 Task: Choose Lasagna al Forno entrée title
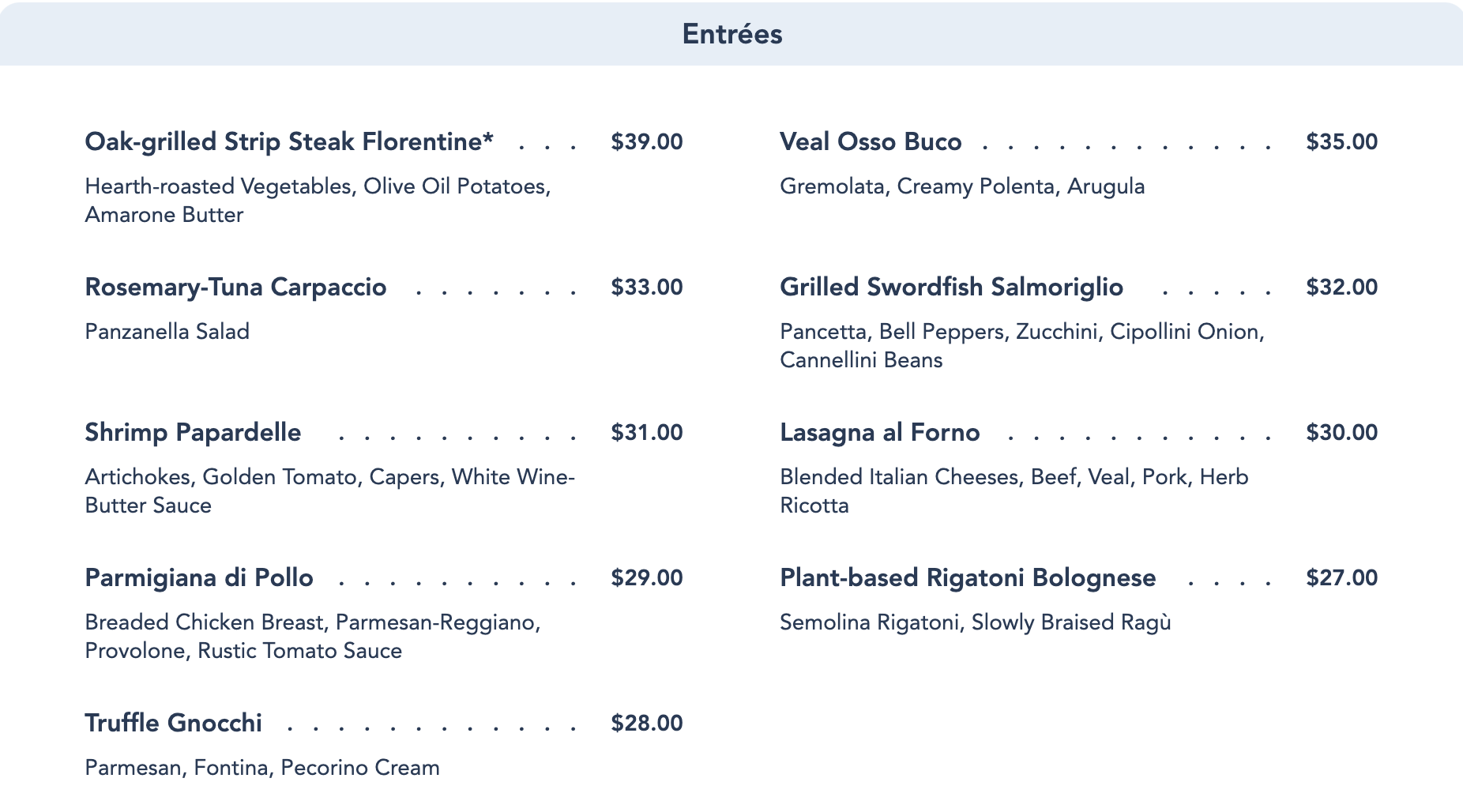[x=879, y=433]
